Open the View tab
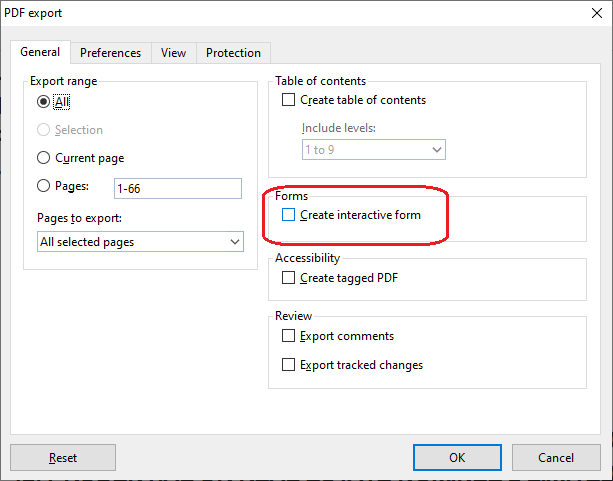This screenshot has width=613, height=481. (173, 53)
